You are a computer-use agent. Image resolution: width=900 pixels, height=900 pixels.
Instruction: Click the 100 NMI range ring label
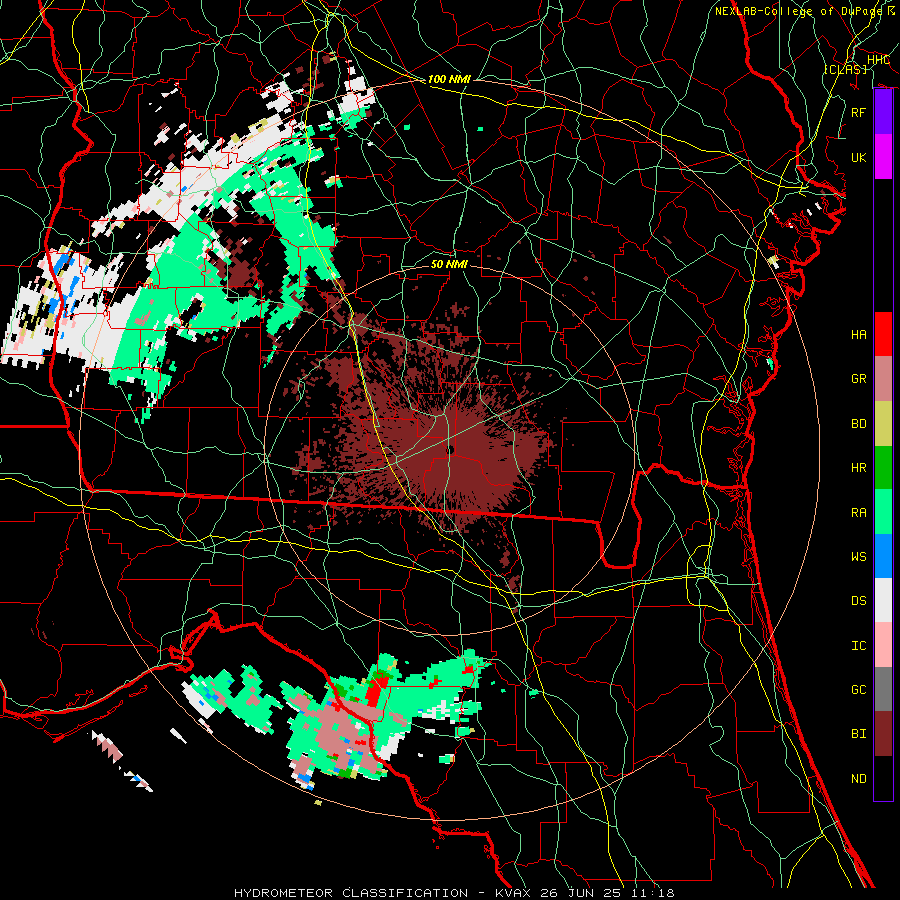tap(449, 79)
